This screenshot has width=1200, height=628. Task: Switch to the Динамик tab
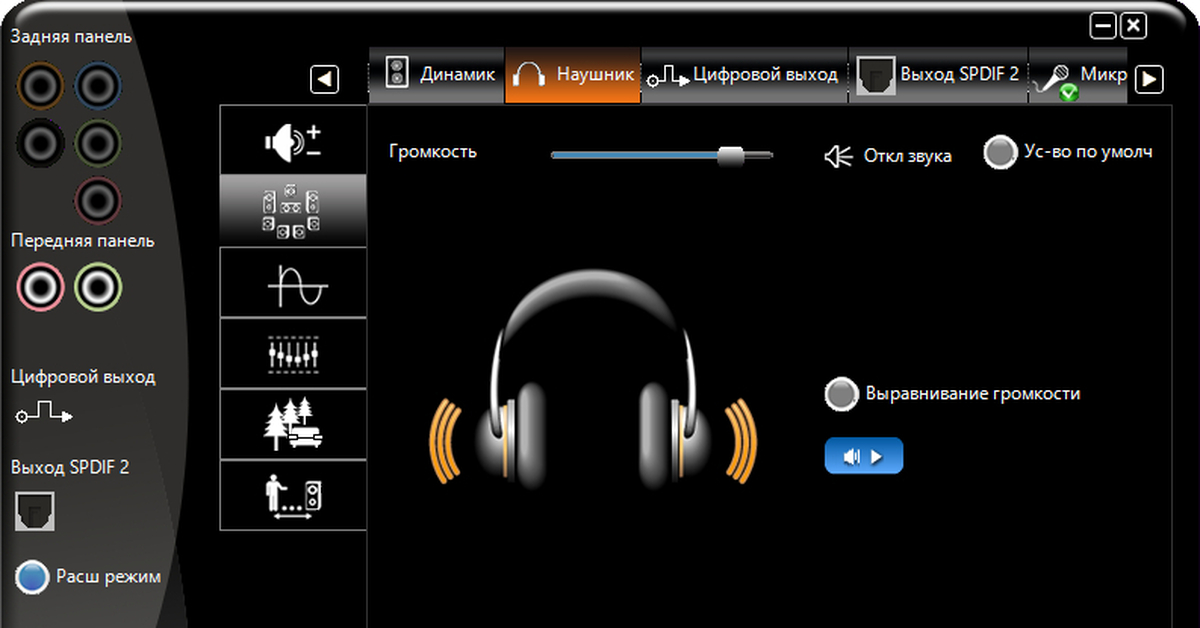437,75
